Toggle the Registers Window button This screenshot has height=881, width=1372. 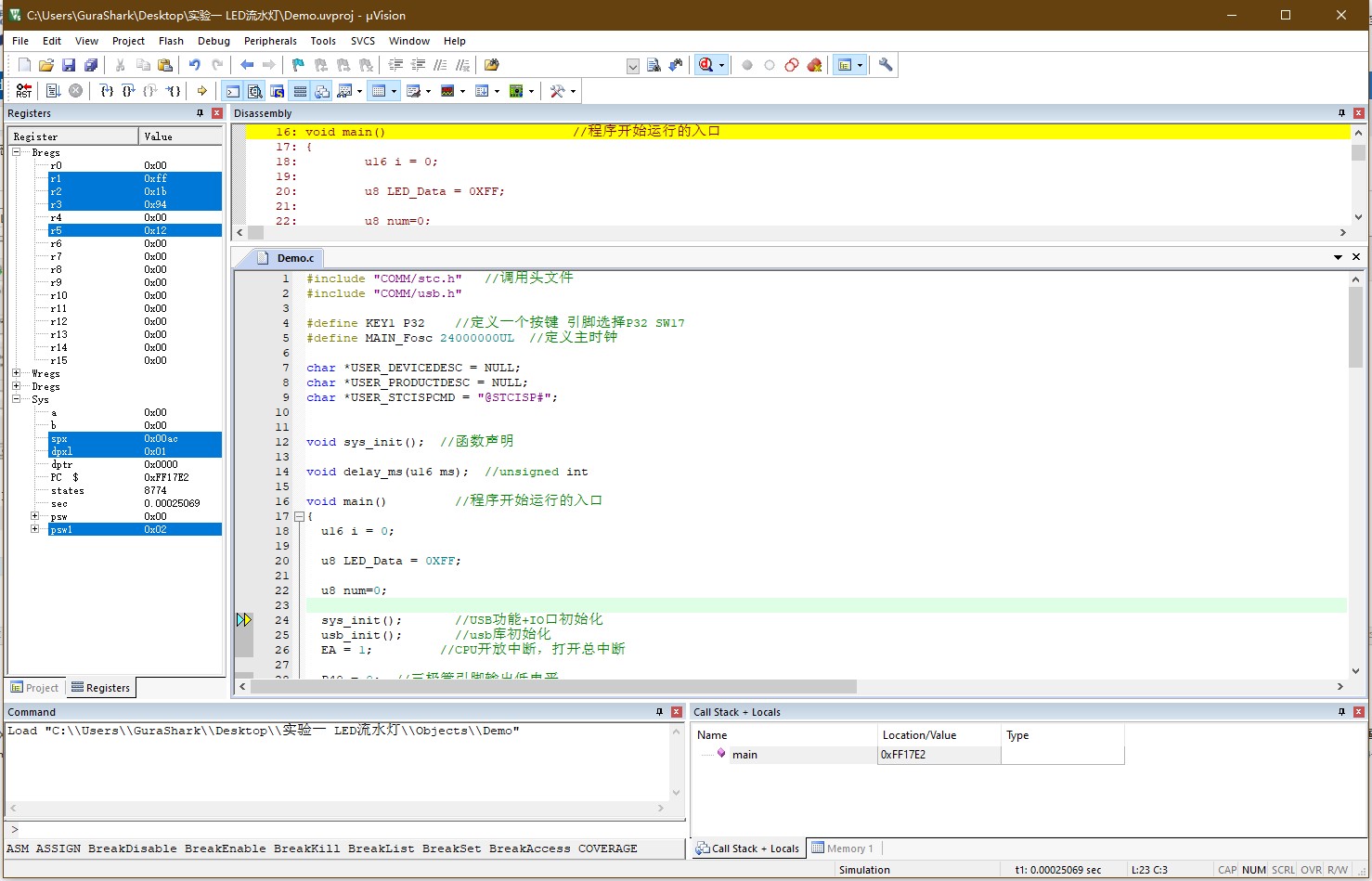[300, 91]
